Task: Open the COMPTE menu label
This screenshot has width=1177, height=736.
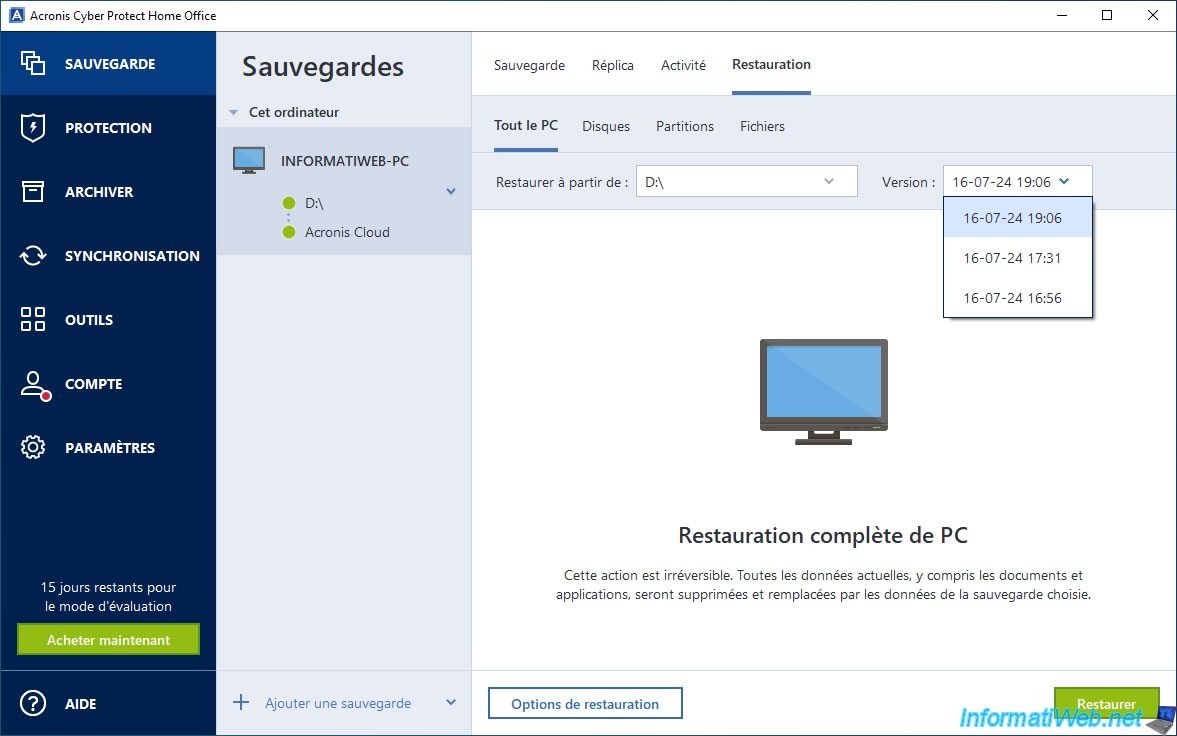Action: [93, 384]
